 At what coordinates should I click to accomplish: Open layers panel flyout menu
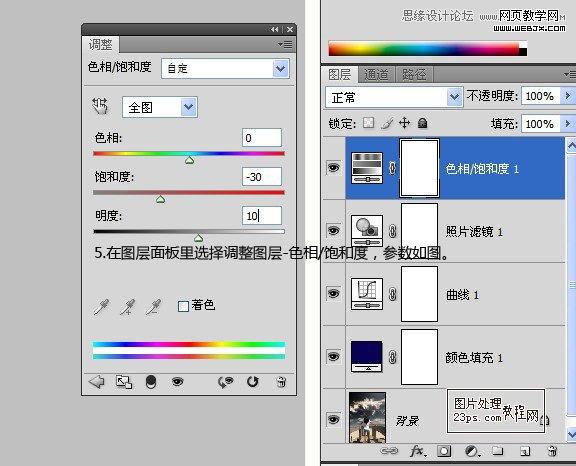tap(570, 75)
